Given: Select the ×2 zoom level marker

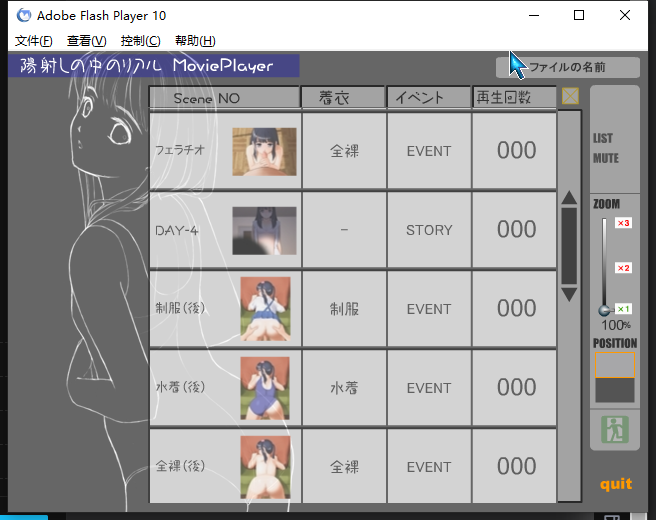Looking at the screenshot, I should pyautogui.click(x=623, y=268).
